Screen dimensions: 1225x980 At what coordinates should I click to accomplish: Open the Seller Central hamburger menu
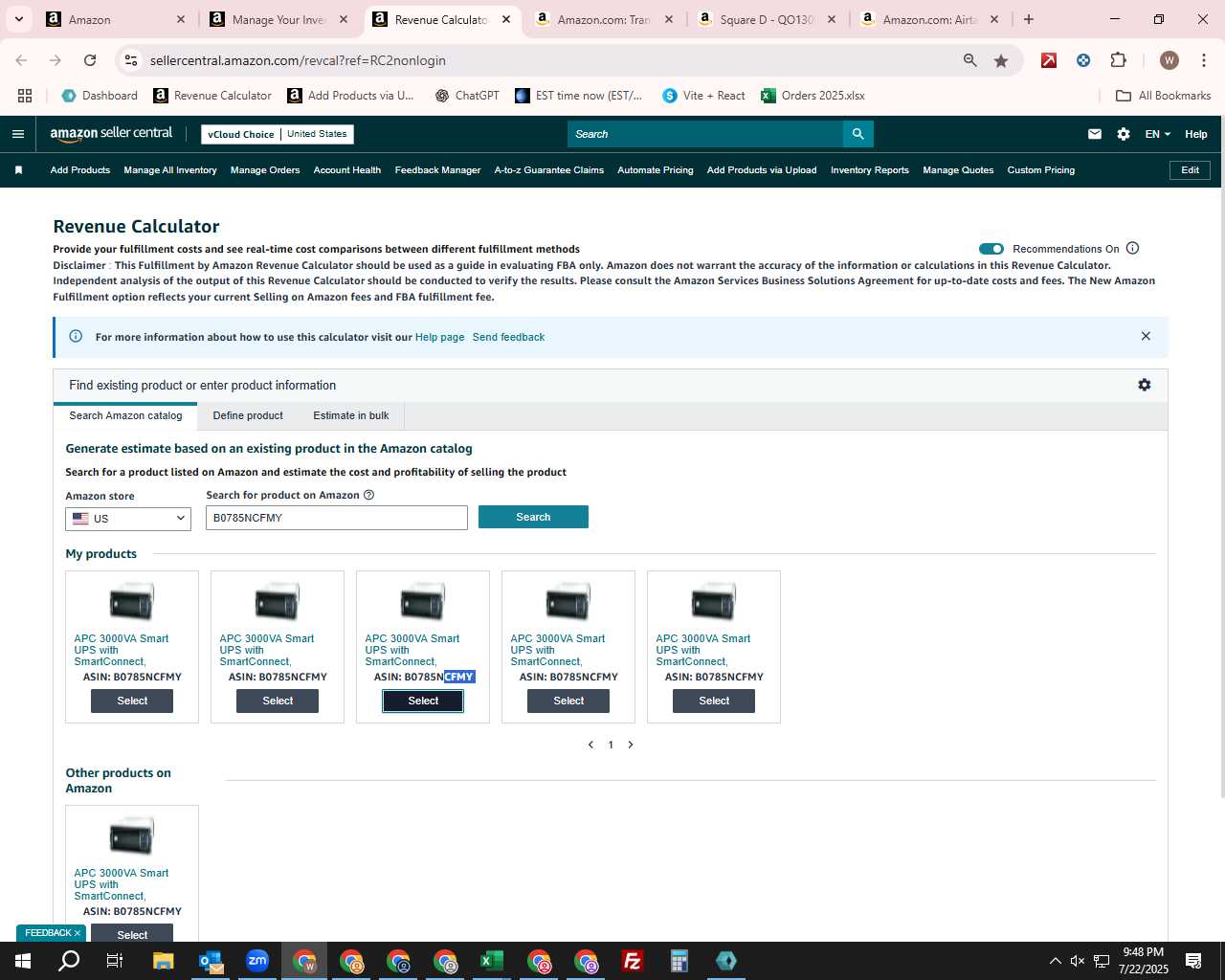point(17,134)
